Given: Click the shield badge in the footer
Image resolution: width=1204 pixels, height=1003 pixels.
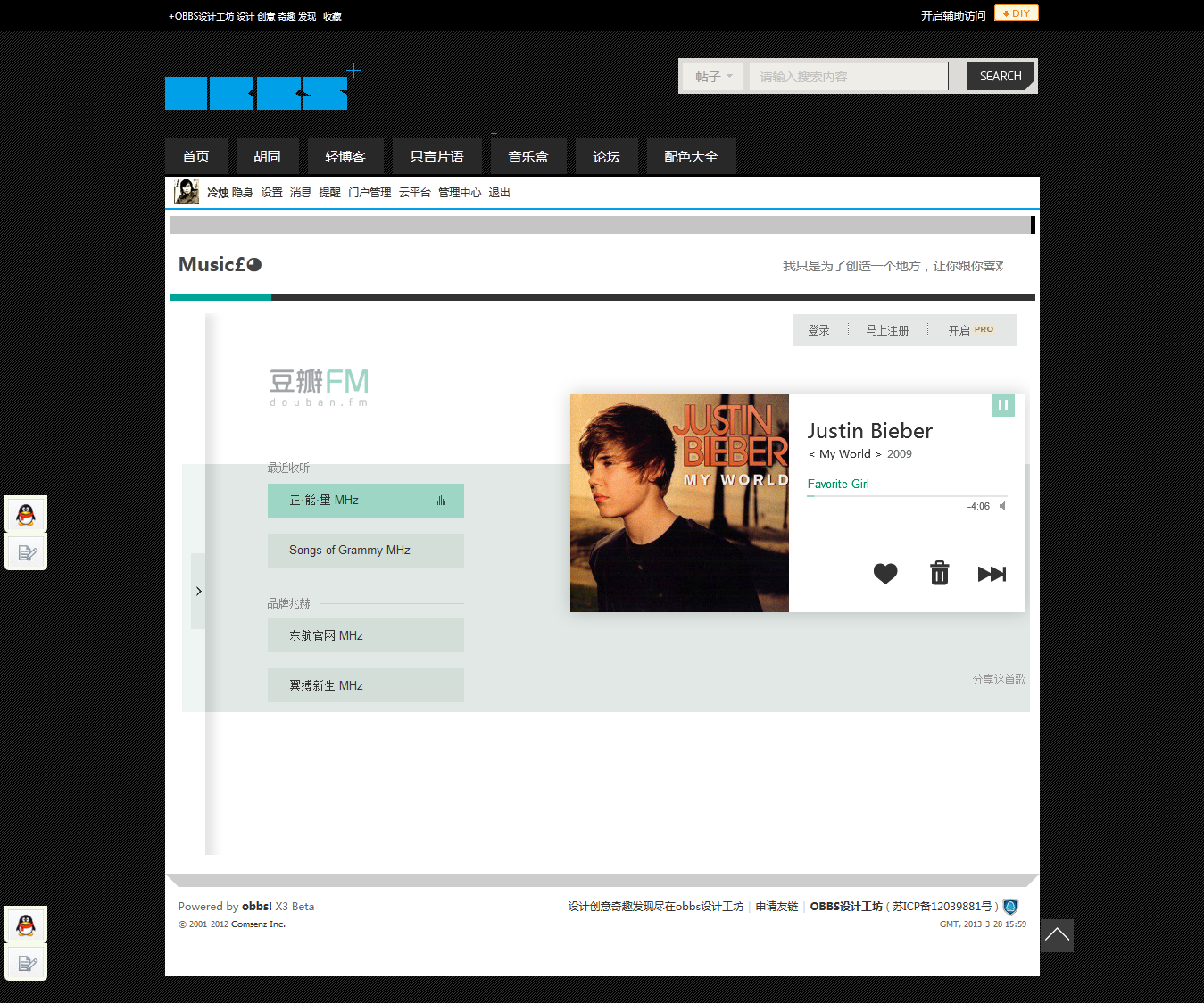Looking at the screenshot, I should 1010,907.
